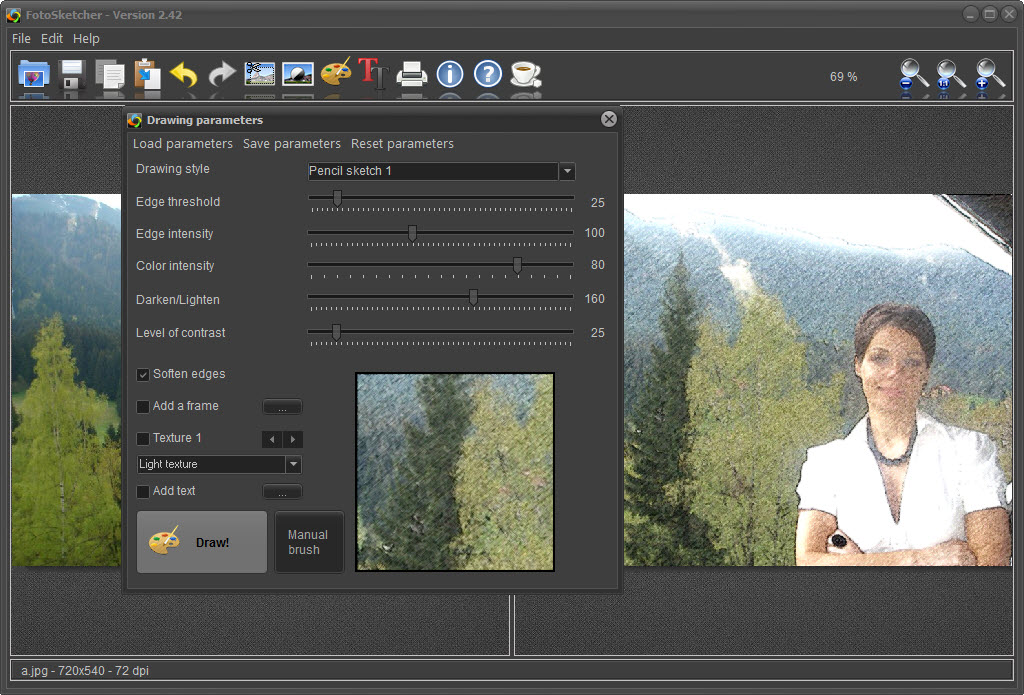Open drawing parameters with the palette icon
This screenshot has height=695, width=1024.
336,74
